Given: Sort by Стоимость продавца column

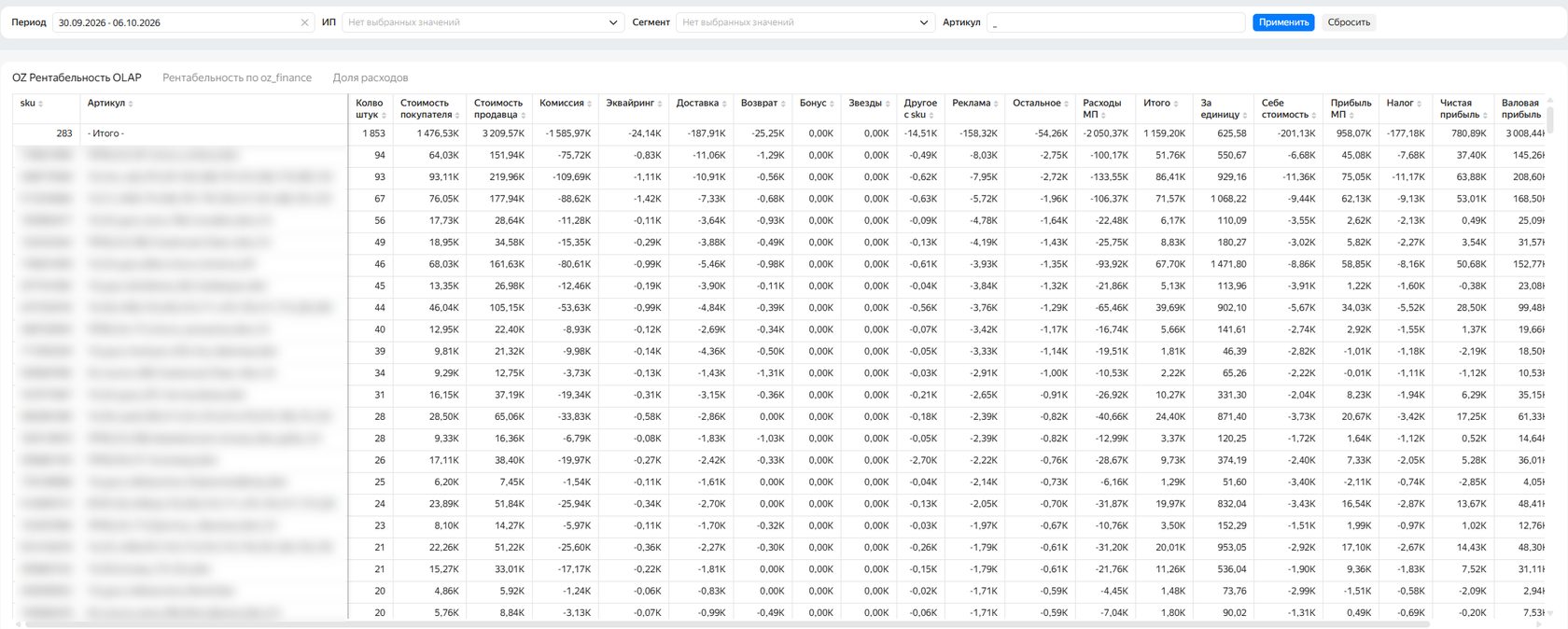Looking at the screenshot, I should coord(523,115).
